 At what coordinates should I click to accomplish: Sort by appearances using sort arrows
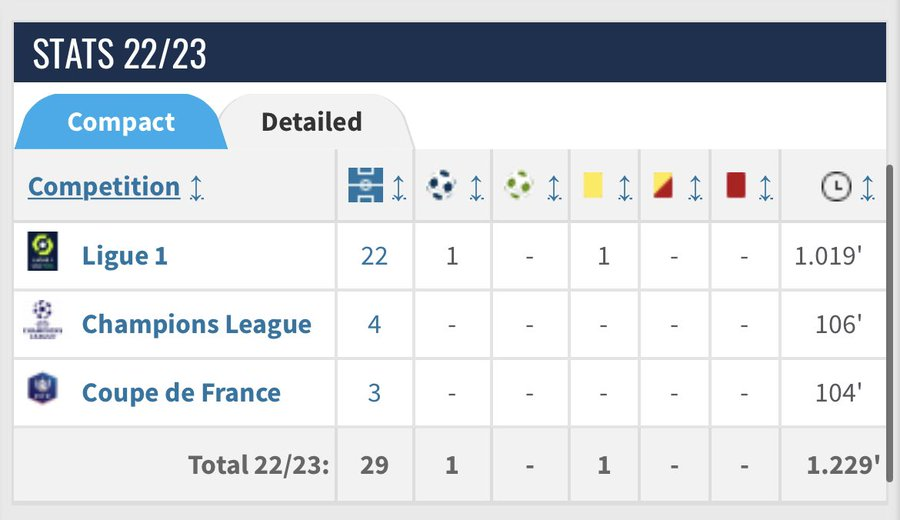(399, 187)
